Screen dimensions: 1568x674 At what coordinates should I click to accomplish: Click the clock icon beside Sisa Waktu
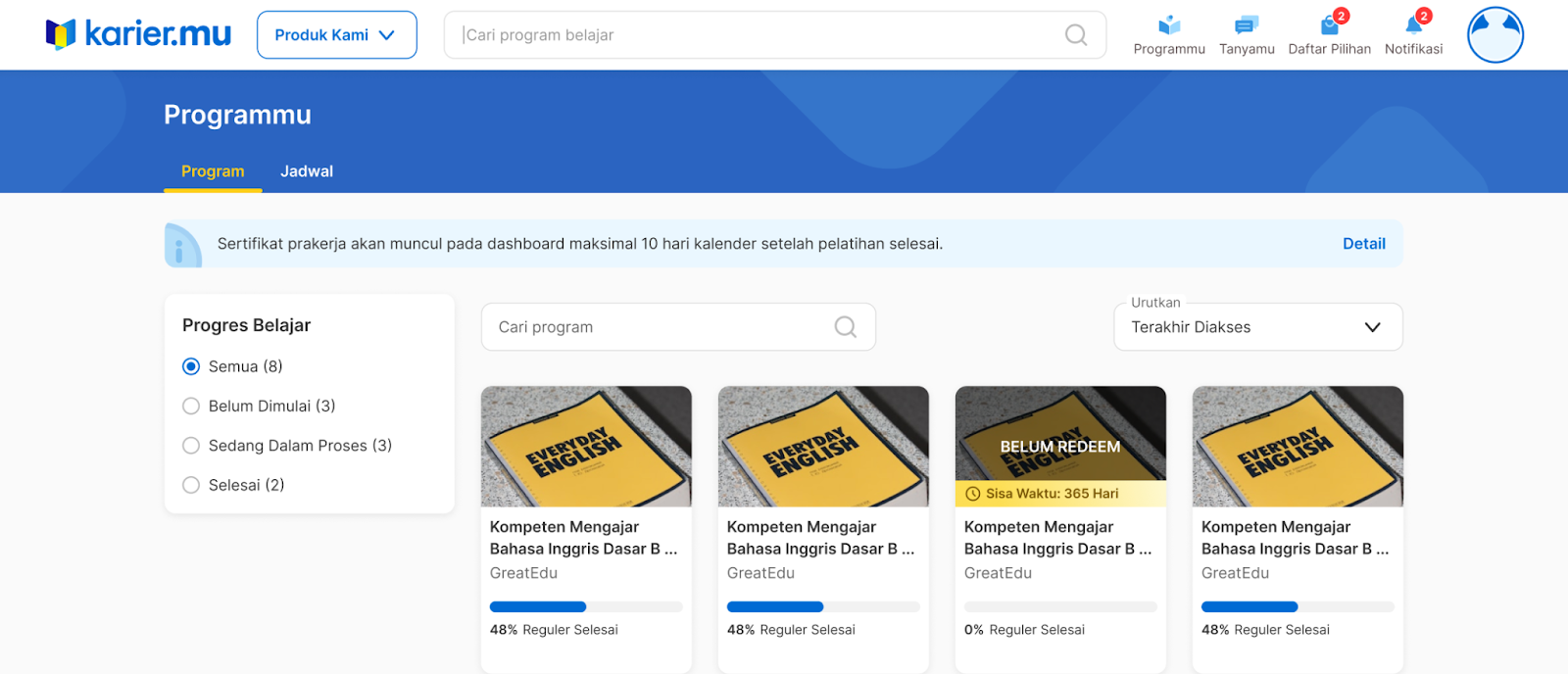coord(973,494)
